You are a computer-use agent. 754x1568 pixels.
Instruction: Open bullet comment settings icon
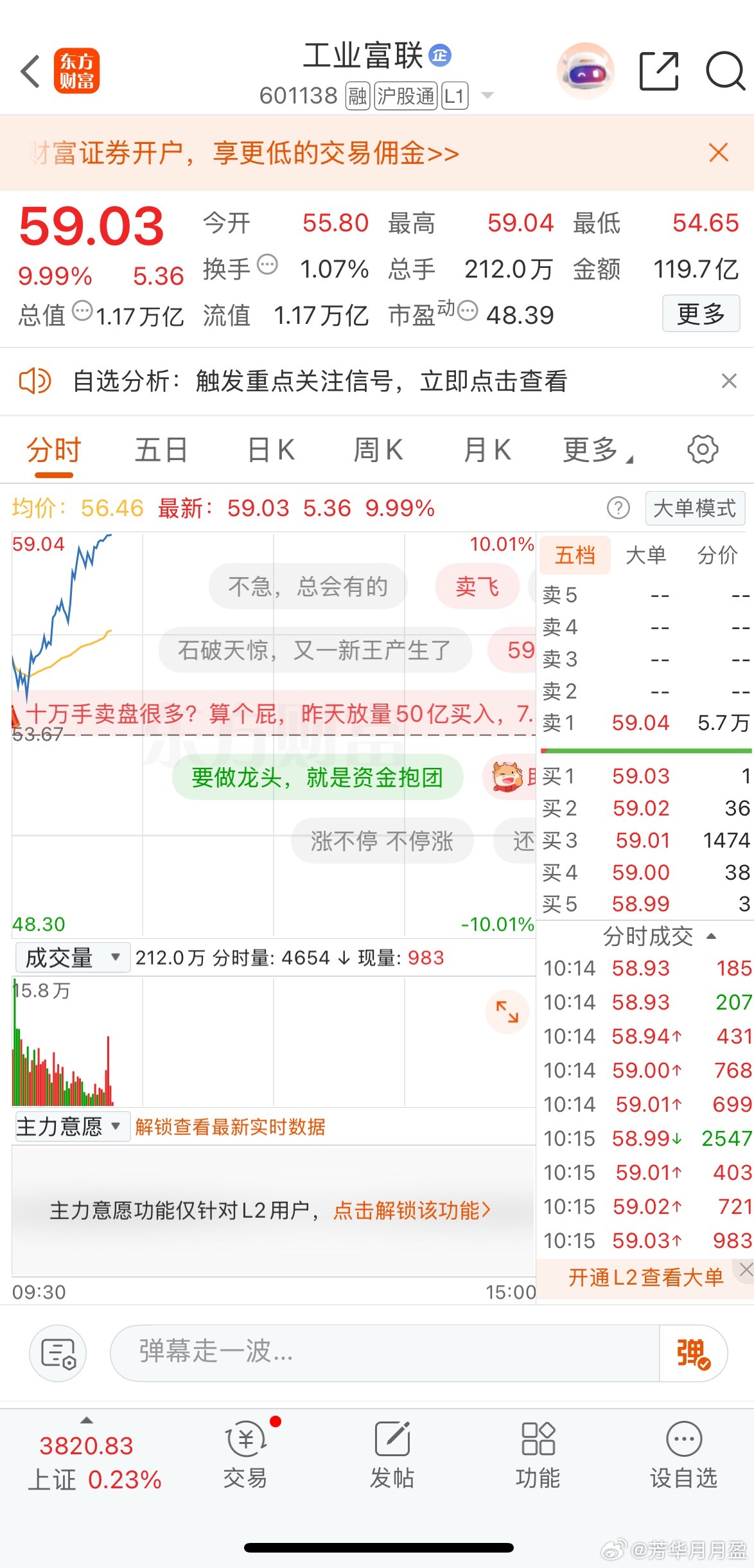(58, 1353)
